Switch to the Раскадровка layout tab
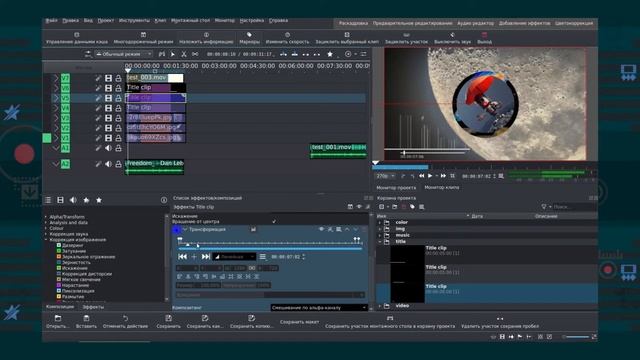 coord(353,23)
